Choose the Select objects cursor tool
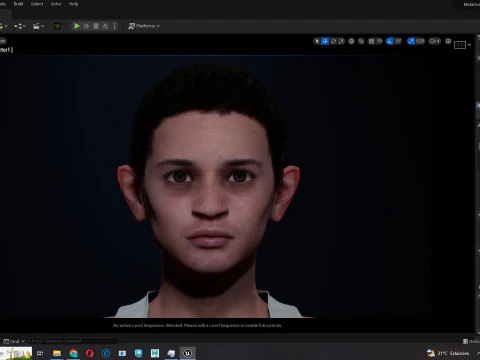This screenshot has width=480, height=360. 317,41
